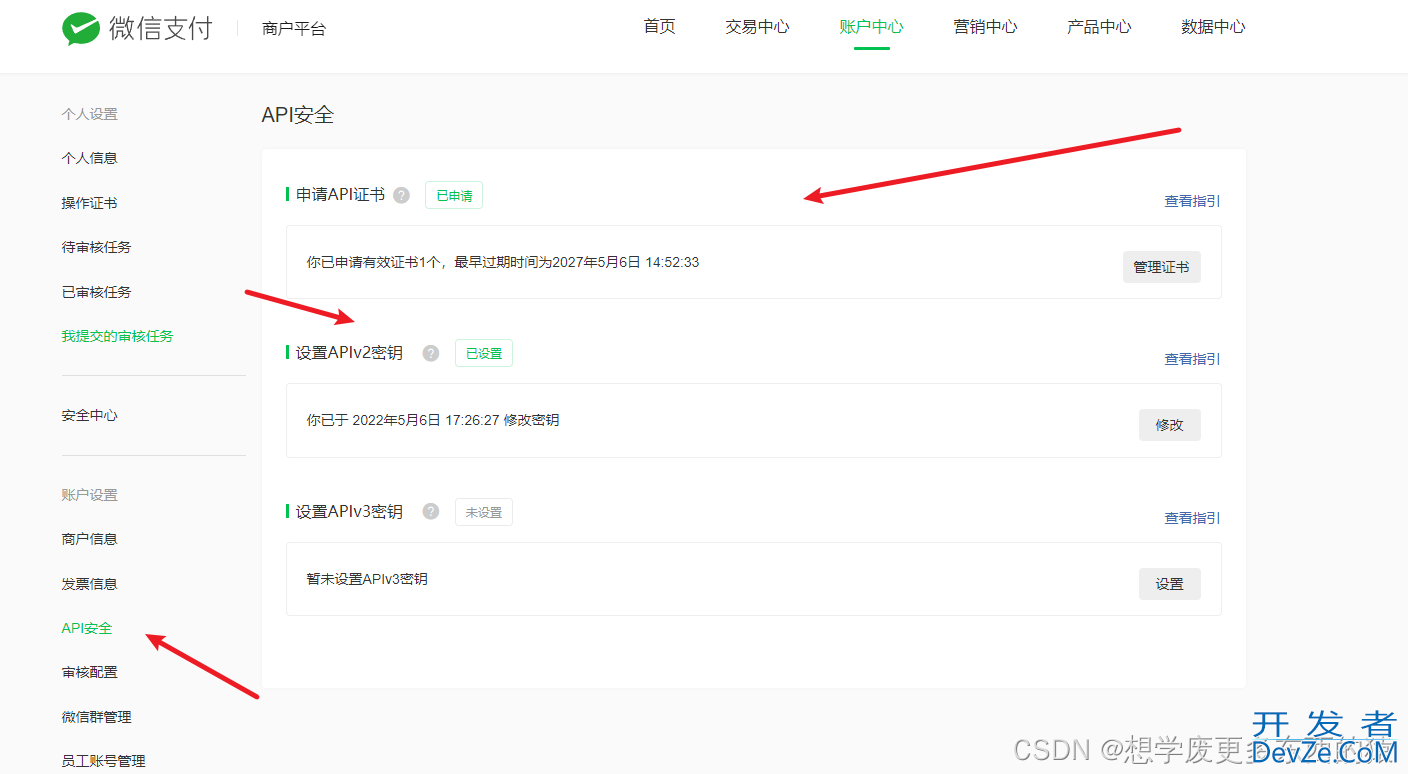Click 个人设置 sidebar group label
1408x774 pixels.
tap(90, 114)
